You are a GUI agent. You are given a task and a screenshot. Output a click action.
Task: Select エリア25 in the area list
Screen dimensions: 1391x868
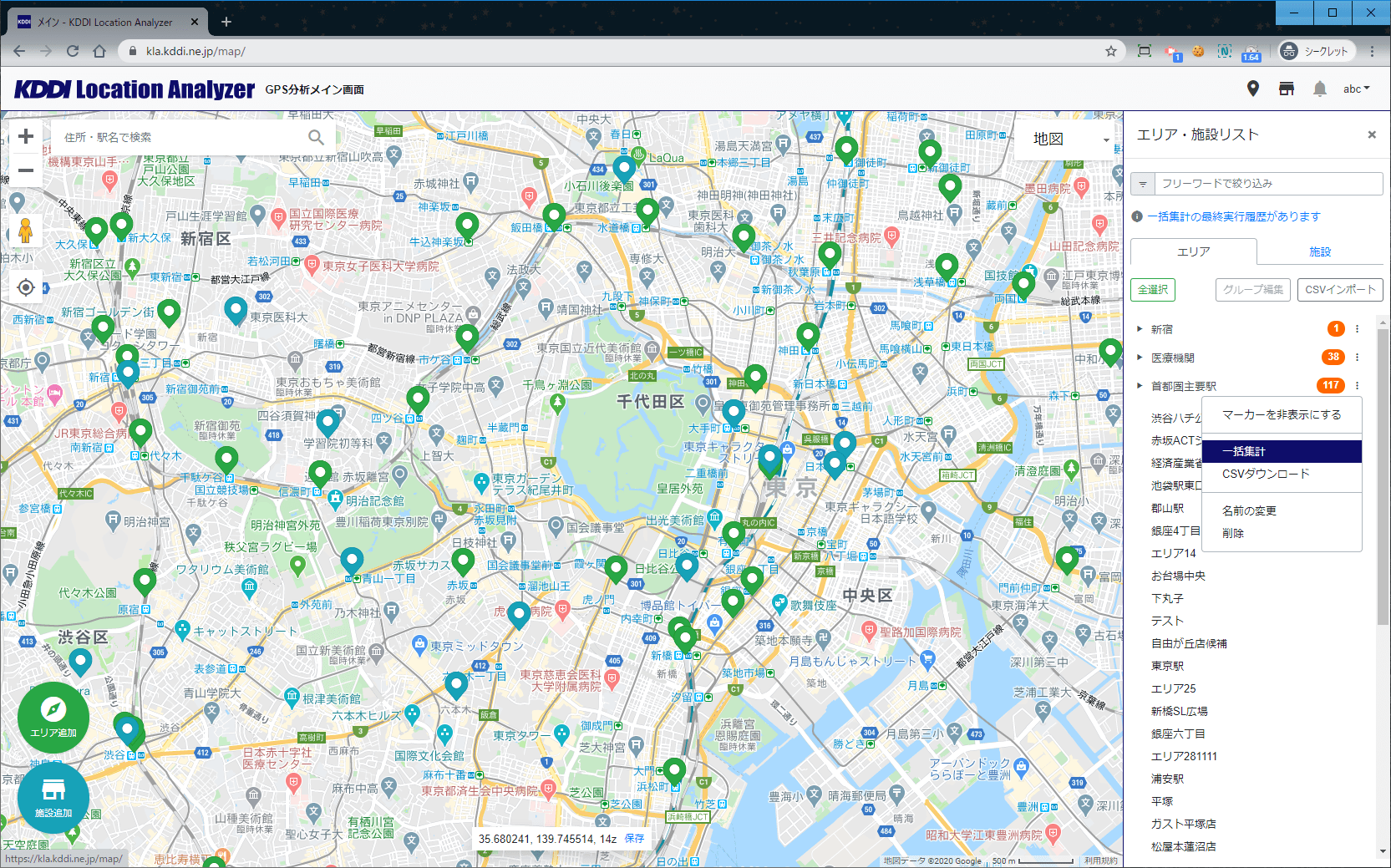coord(1173,688)
